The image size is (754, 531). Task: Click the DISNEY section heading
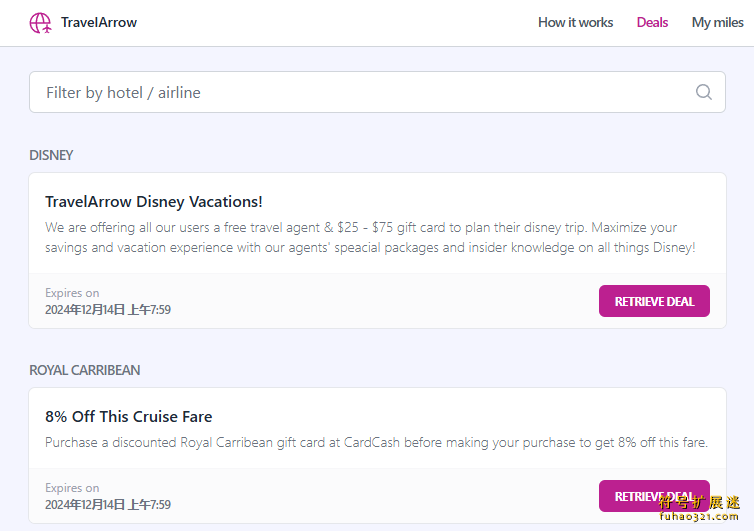[51, 155]
